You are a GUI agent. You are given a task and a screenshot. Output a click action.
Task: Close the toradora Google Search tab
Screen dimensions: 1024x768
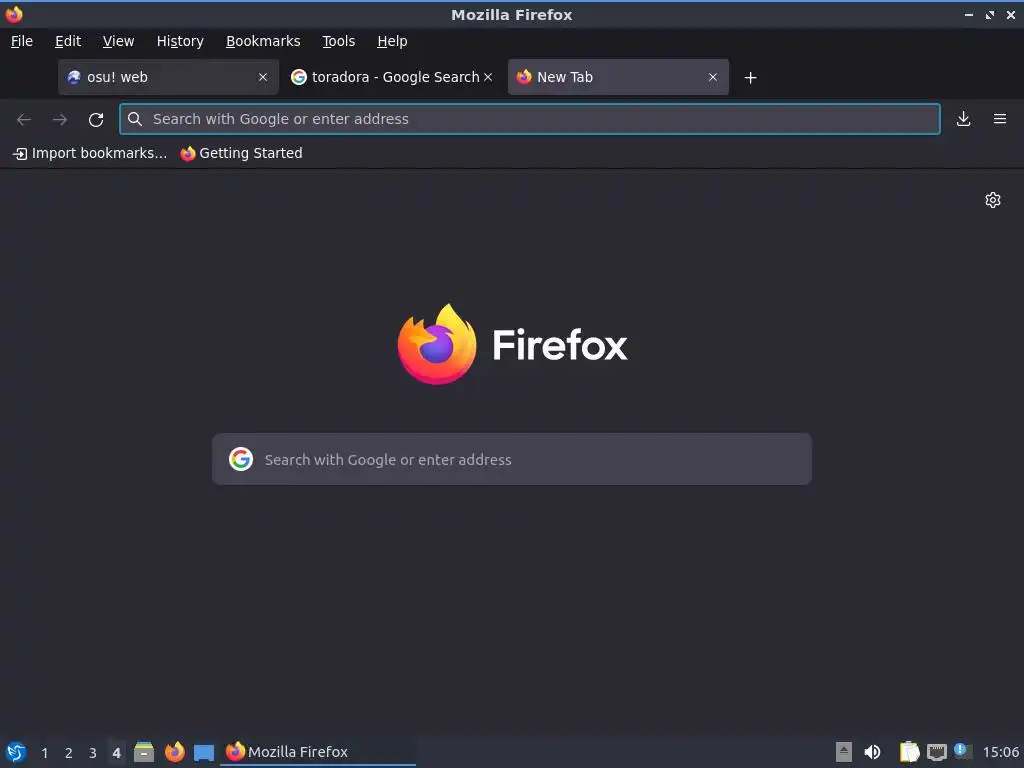click(x=488, y=77)
